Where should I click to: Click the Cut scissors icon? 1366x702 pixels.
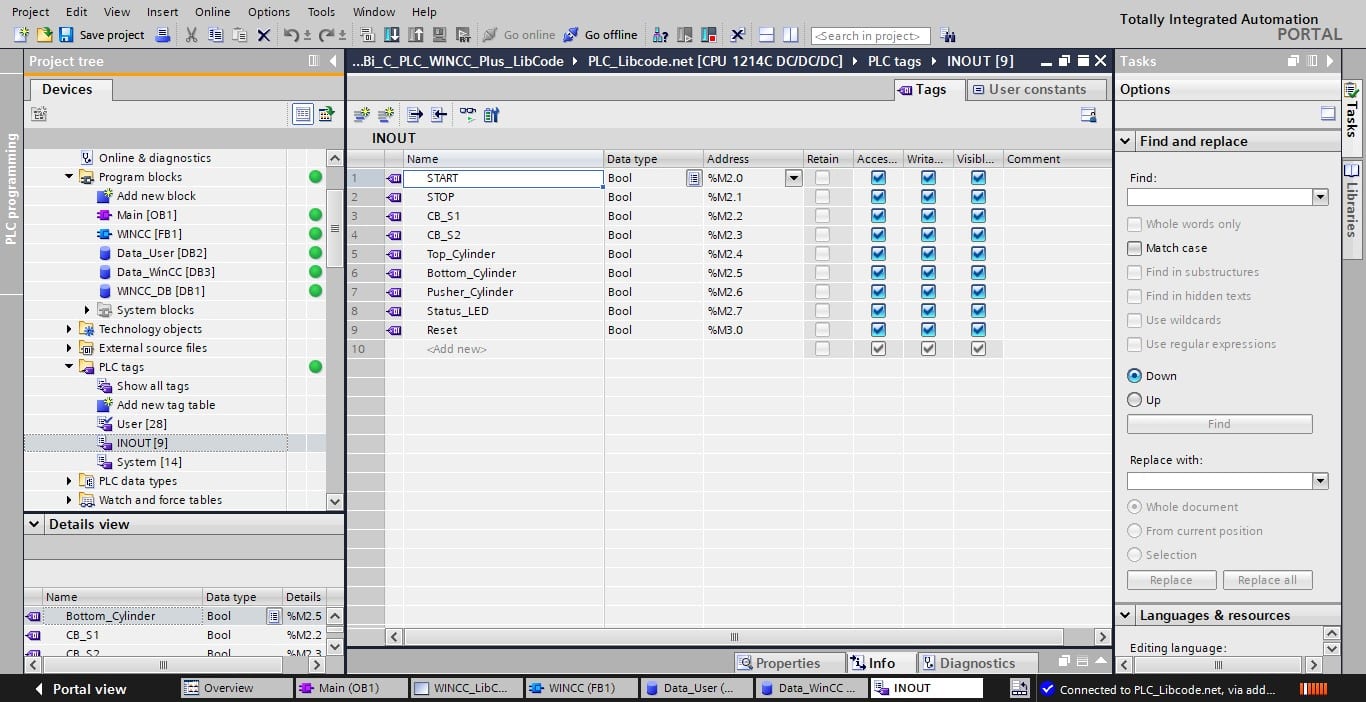pyautogui.click(x=191, y=35)
